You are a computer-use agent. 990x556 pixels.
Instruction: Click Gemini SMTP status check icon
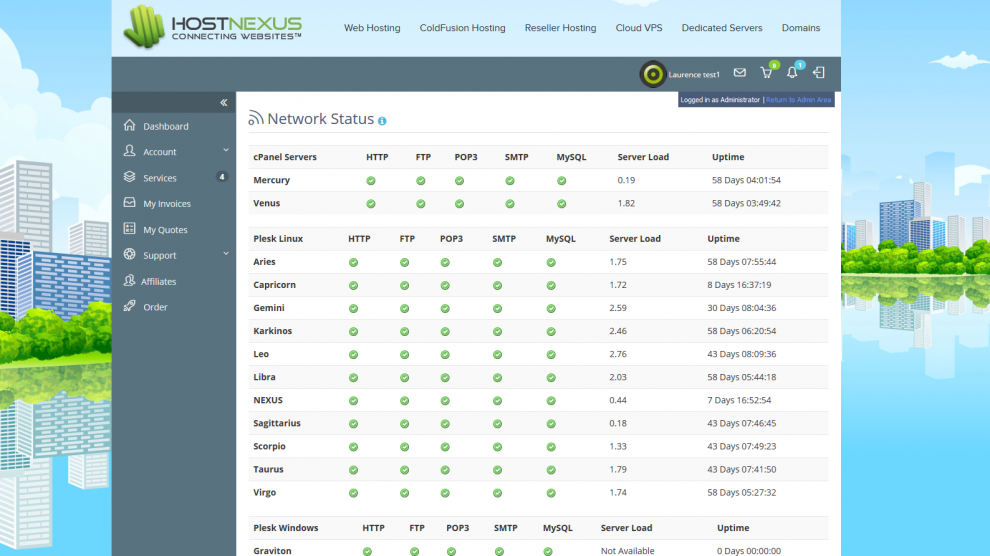click(498, 309)
